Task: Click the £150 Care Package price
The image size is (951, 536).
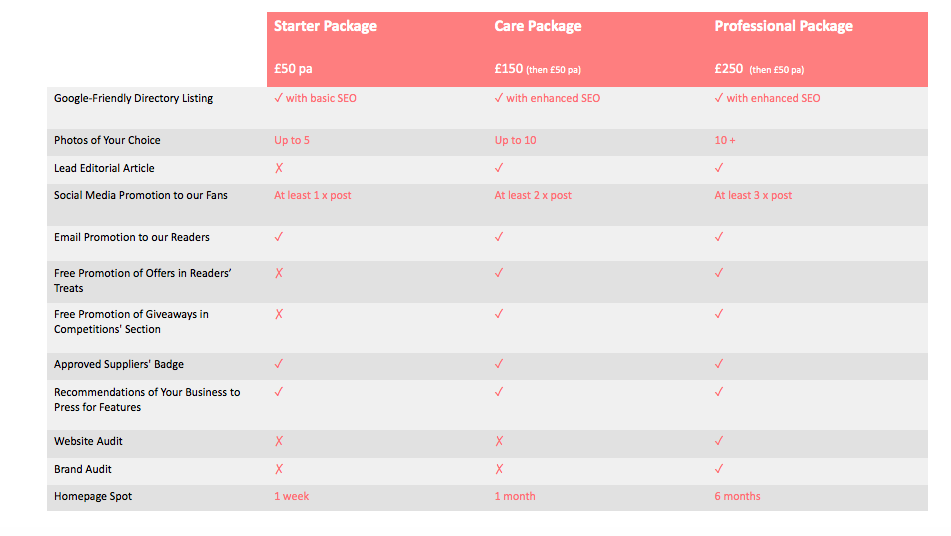Action: point(508,69)
